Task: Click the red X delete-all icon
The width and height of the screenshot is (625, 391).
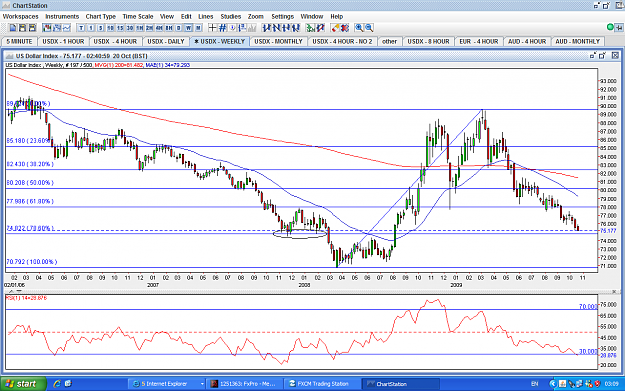Action: pos(345,28)
